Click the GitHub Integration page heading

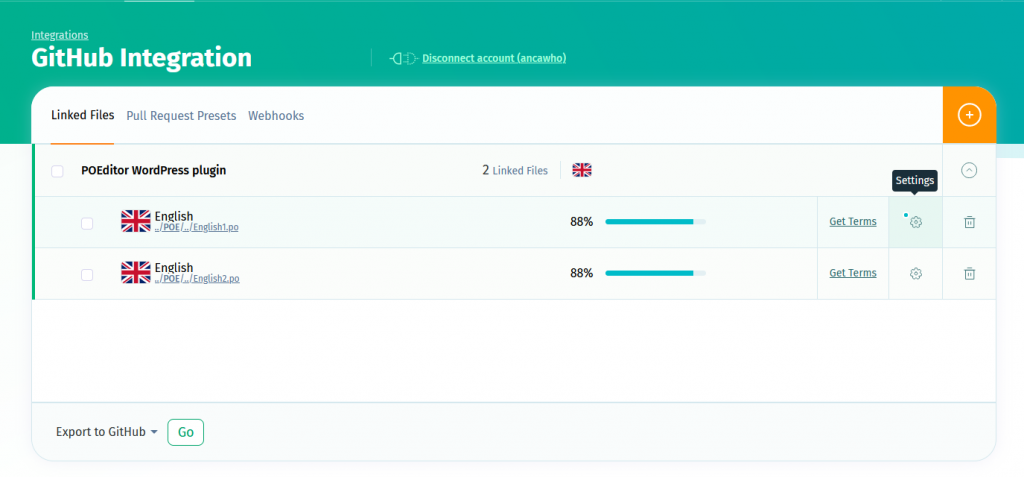click(142, 58)
